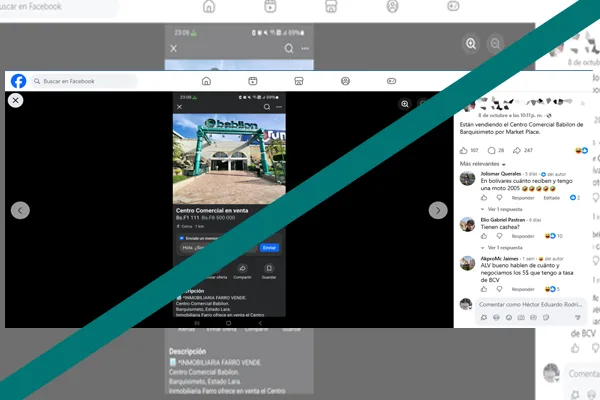The image size is (600, 400).
Task: Expand Ver 1 respuesta under Elio's comment
Action: click(x=501, y=248)
